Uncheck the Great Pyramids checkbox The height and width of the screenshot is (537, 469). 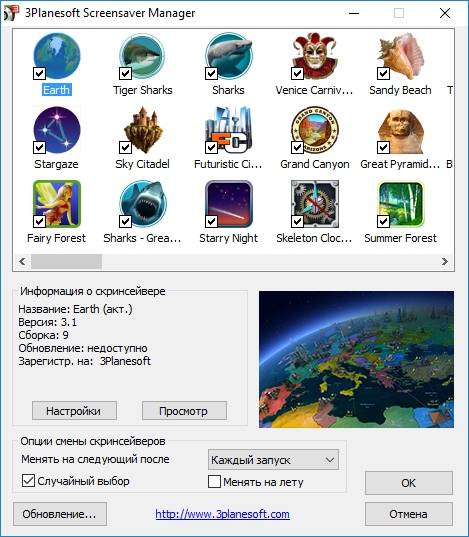click(383, 147)
